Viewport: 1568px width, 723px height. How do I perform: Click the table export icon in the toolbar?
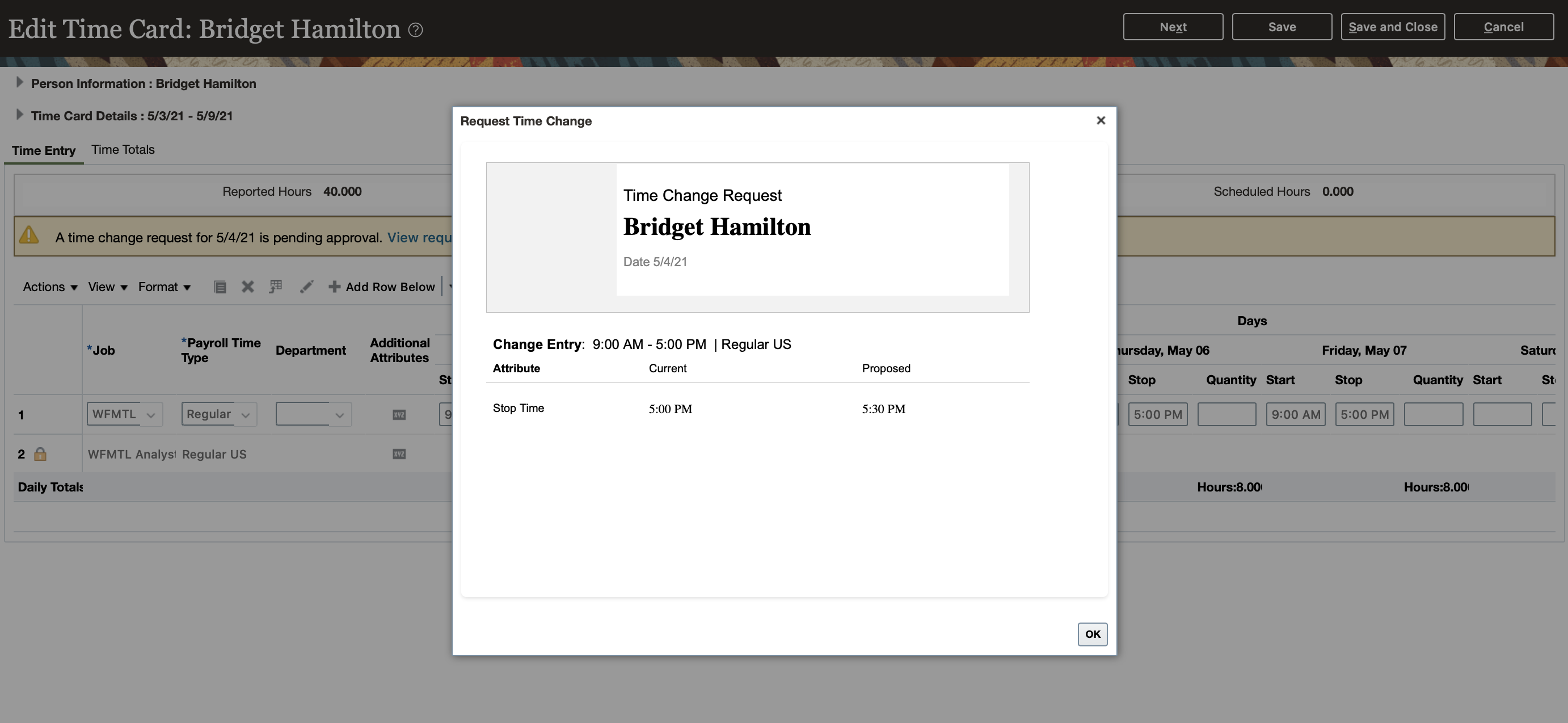(x=276, y=287)
